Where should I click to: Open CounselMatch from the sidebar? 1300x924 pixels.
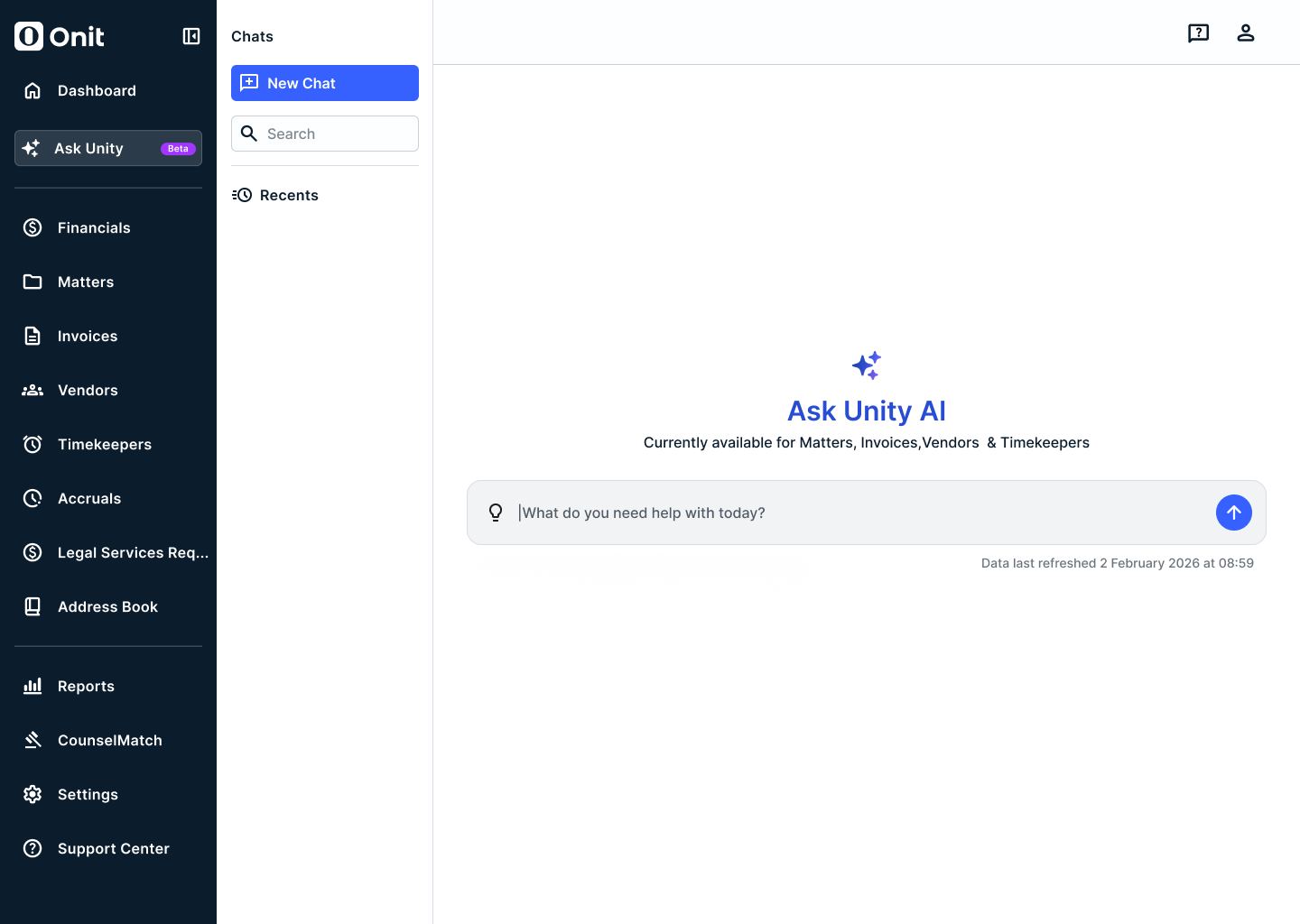click(109, 740)
